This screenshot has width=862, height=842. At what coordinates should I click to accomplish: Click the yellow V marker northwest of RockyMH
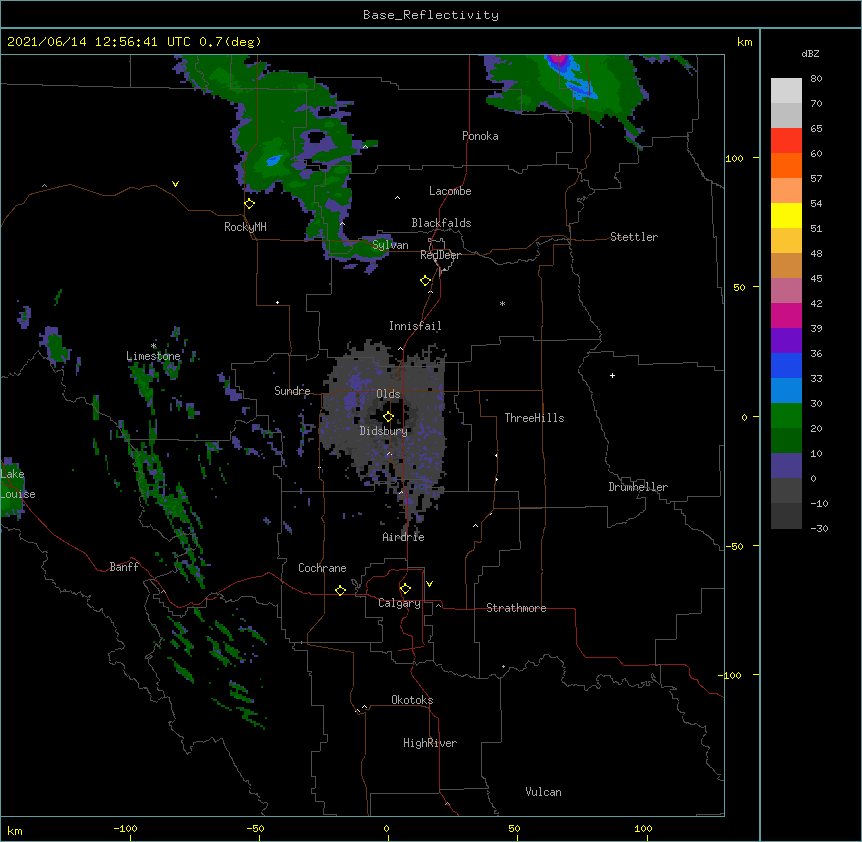[175, 184]
